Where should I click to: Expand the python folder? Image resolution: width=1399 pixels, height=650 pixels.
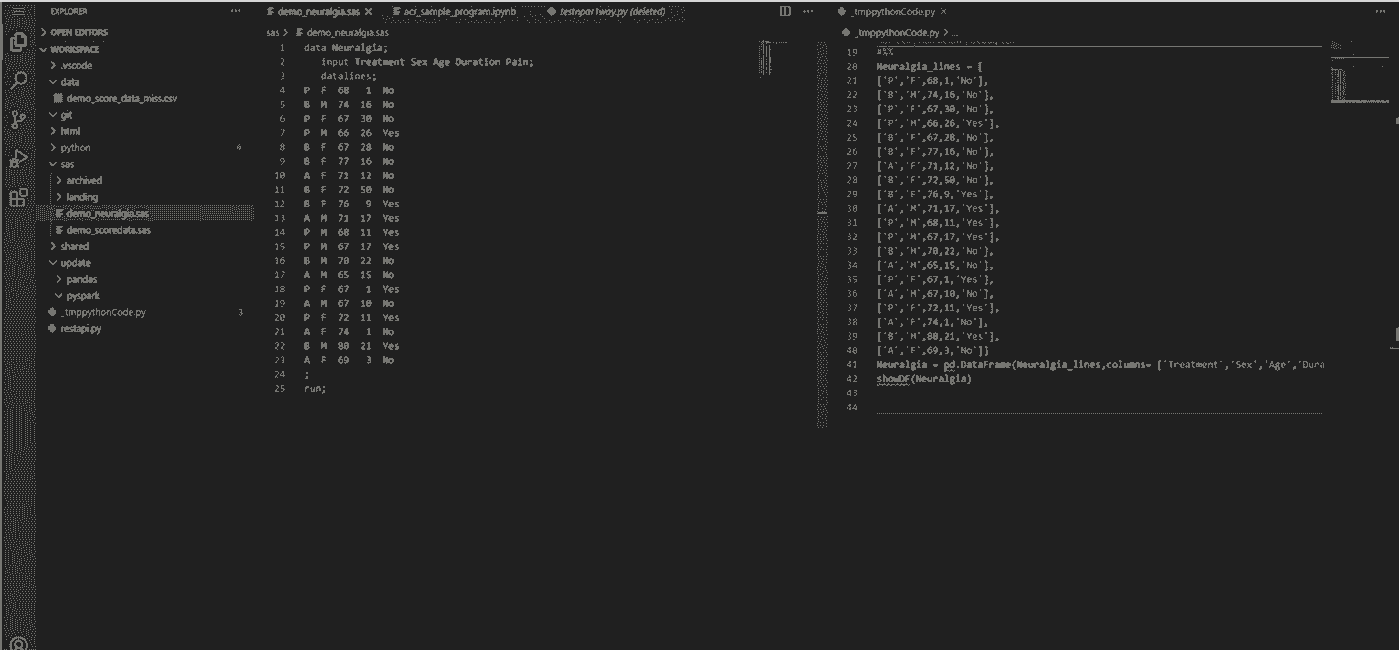75,148
